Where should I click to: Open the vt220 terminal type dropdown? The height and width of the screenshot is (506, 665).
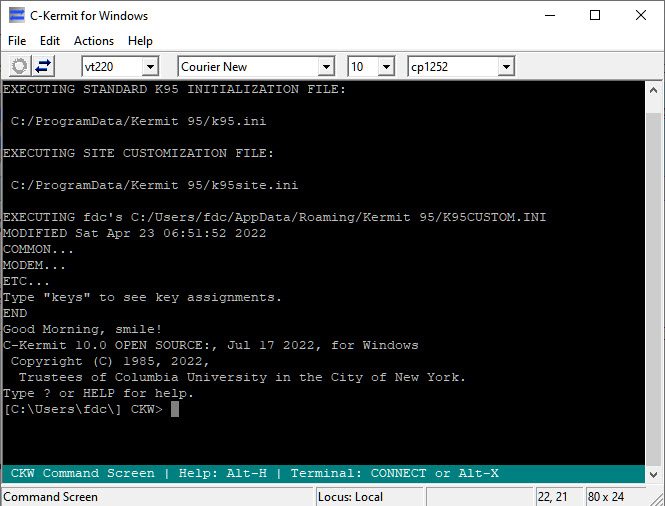150,67
